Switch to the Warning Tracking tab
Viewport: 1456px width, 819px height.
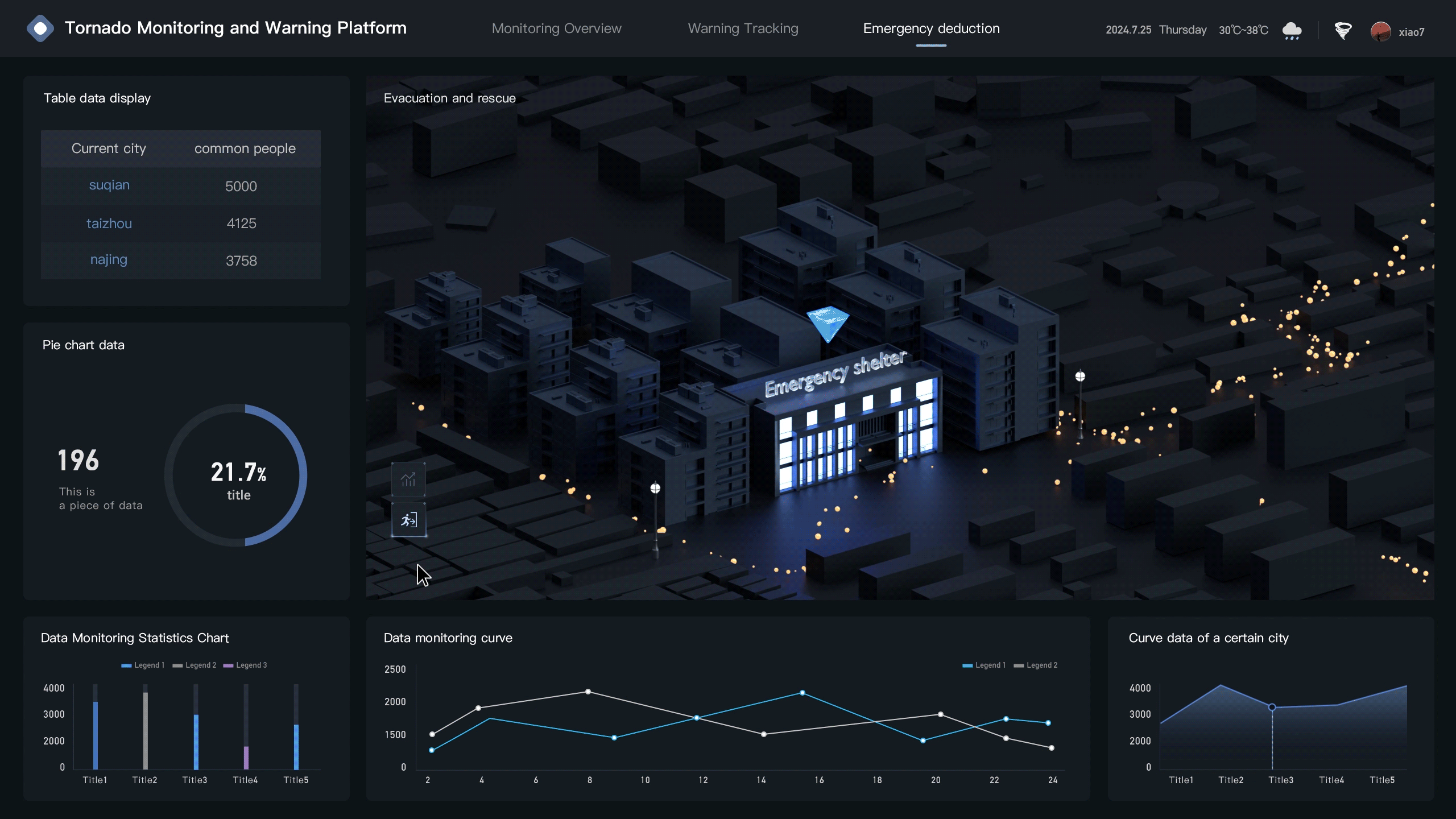pos(743,28)
